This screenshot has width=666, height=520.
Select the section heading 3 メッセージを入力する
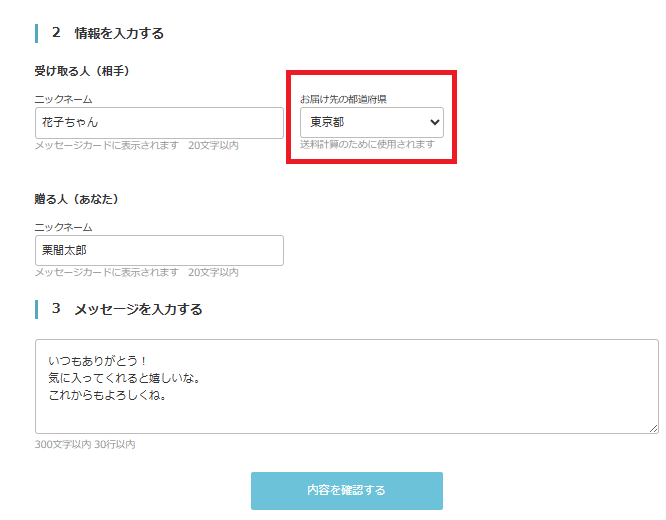[127, 309]
